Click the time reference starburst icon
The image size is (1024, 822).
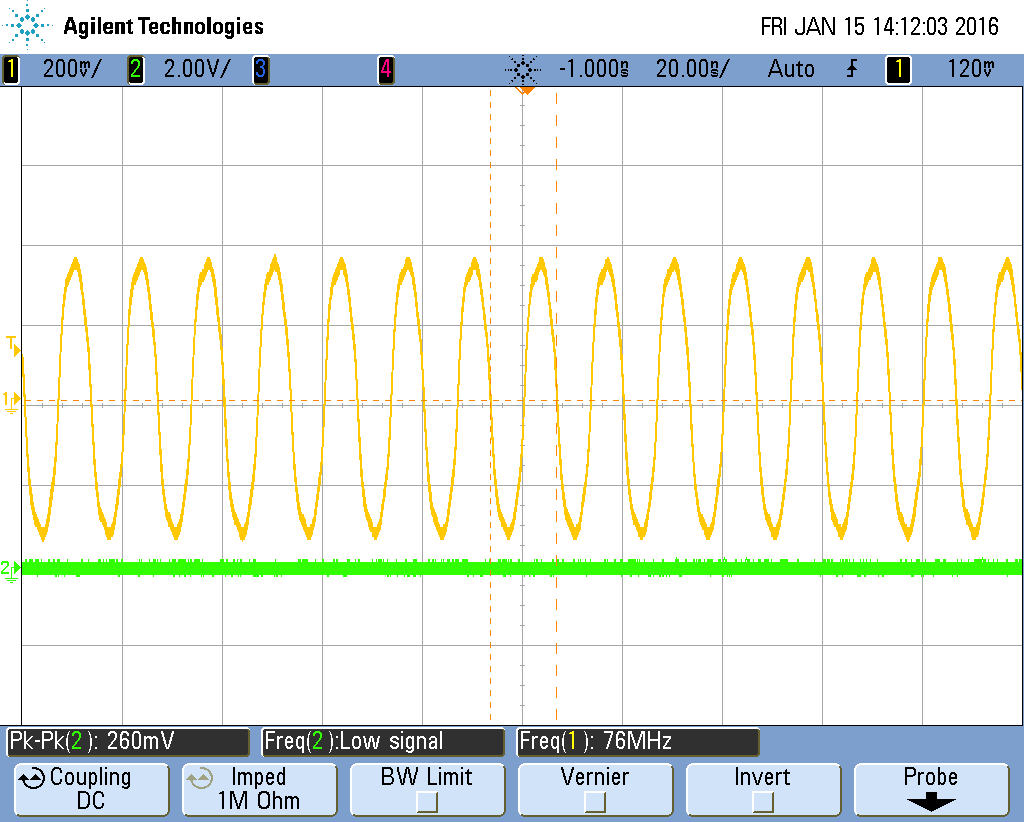point(523,69)
